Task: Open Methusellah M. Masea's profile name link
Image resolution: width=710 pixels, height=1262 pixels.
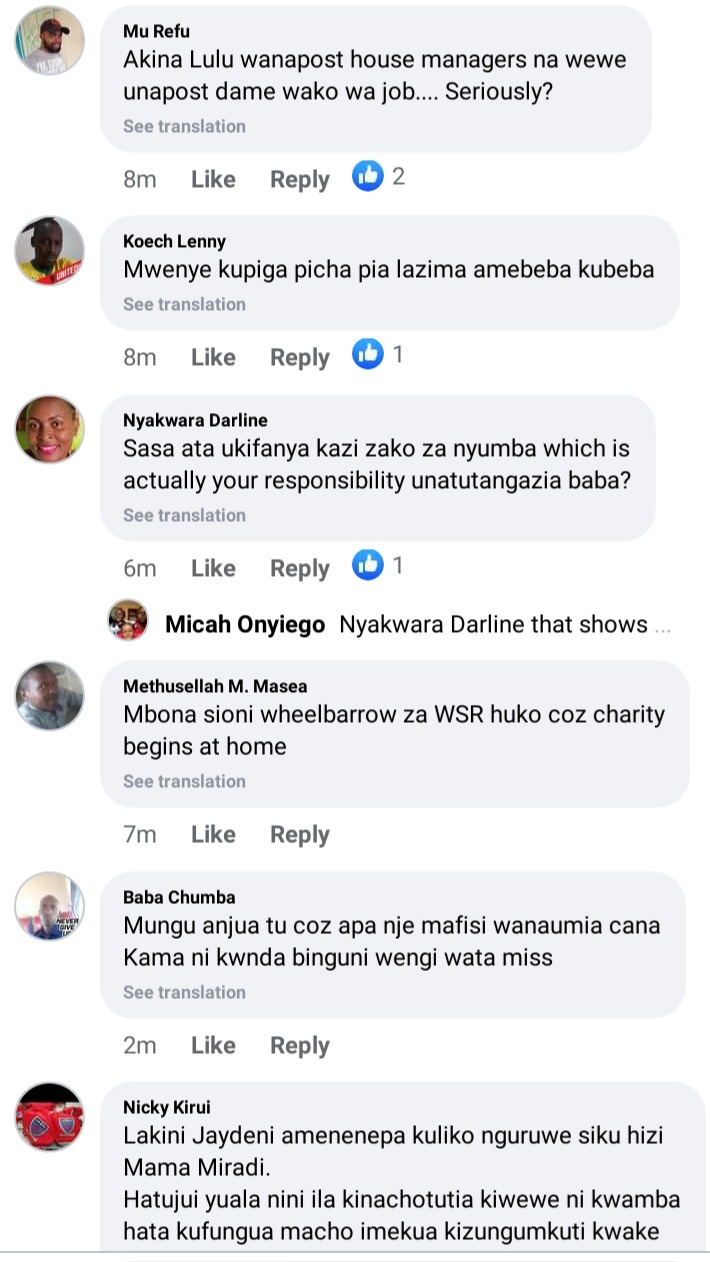Action: [x=215, y=686]
